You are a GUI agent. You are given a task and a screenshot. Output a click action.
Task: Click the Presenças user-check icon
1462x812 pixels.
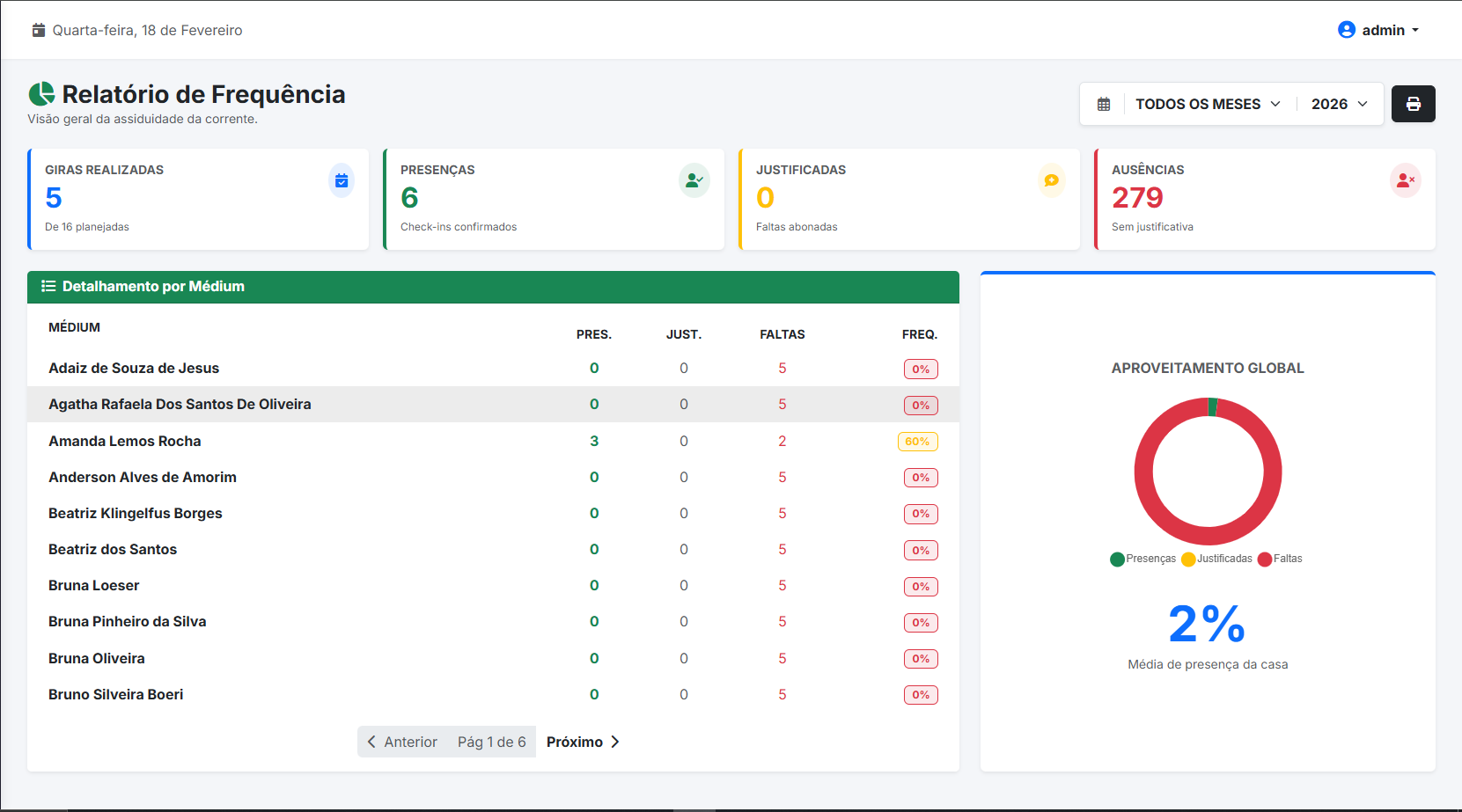[694, 180]
